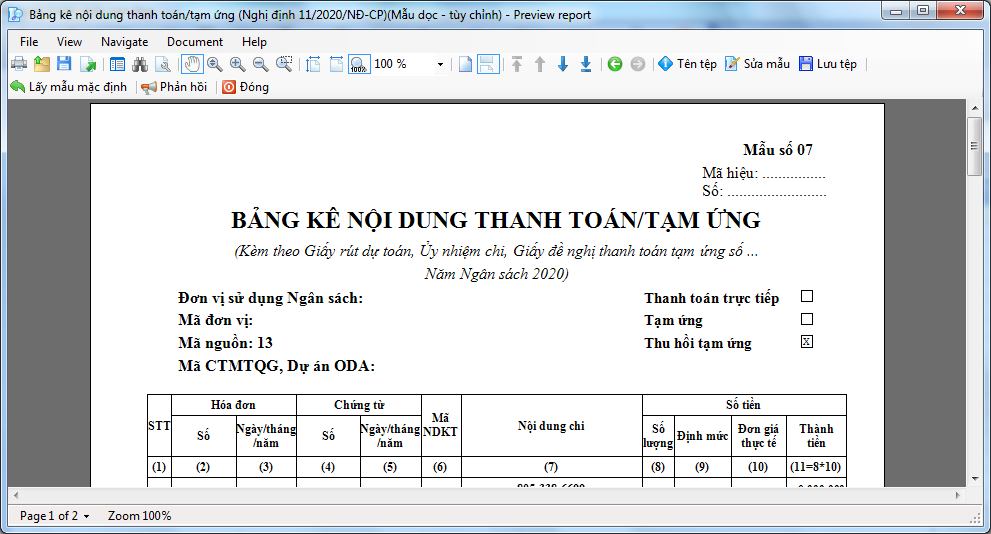Viewport: 991px width, 534px height.
Task: Click the Chứng từ column group header
Action: [359, 405]
